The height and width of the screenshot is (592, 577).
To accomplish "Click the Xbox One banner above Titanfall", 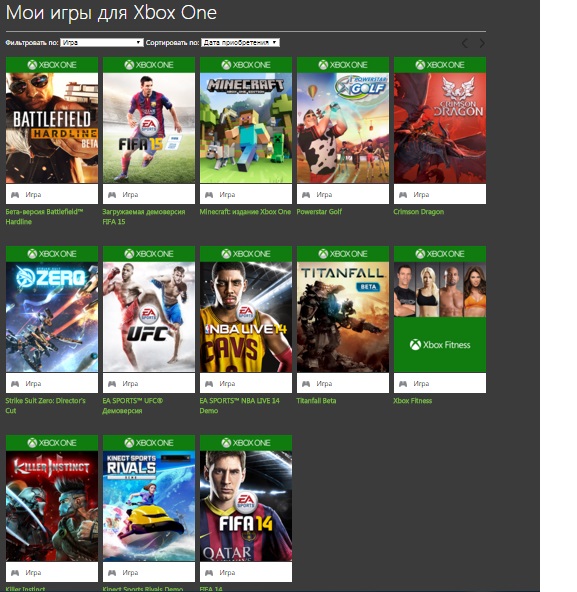I will click(343, 254).
